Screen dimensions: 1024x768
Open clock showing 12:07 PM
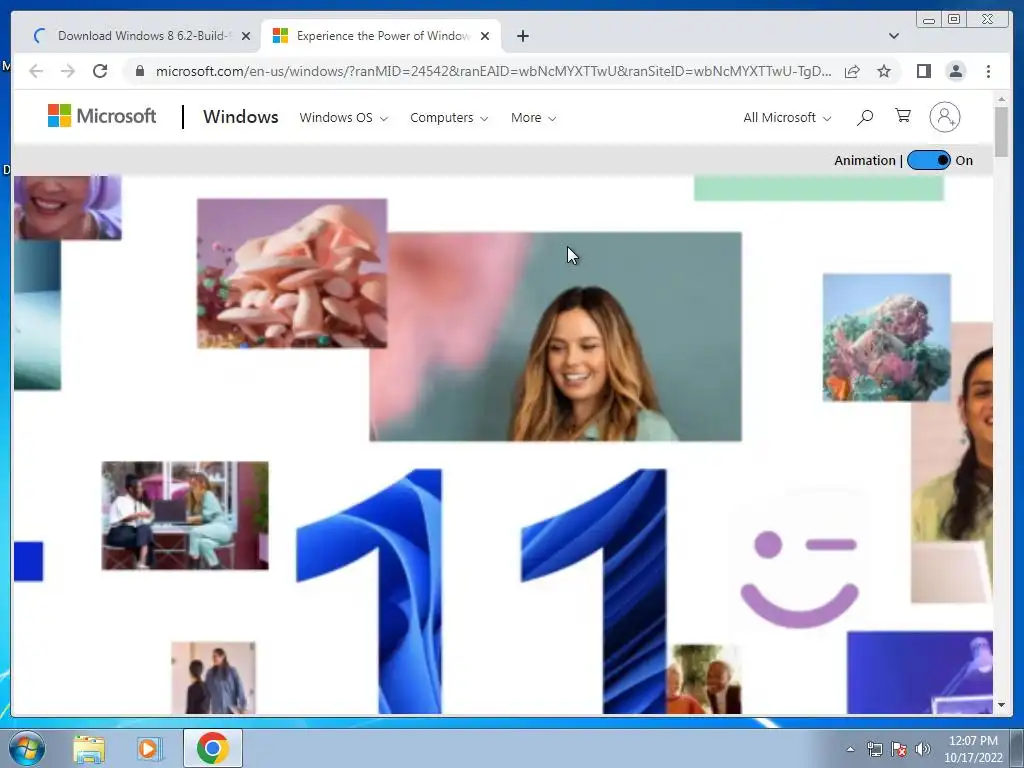tap(973, 749)
